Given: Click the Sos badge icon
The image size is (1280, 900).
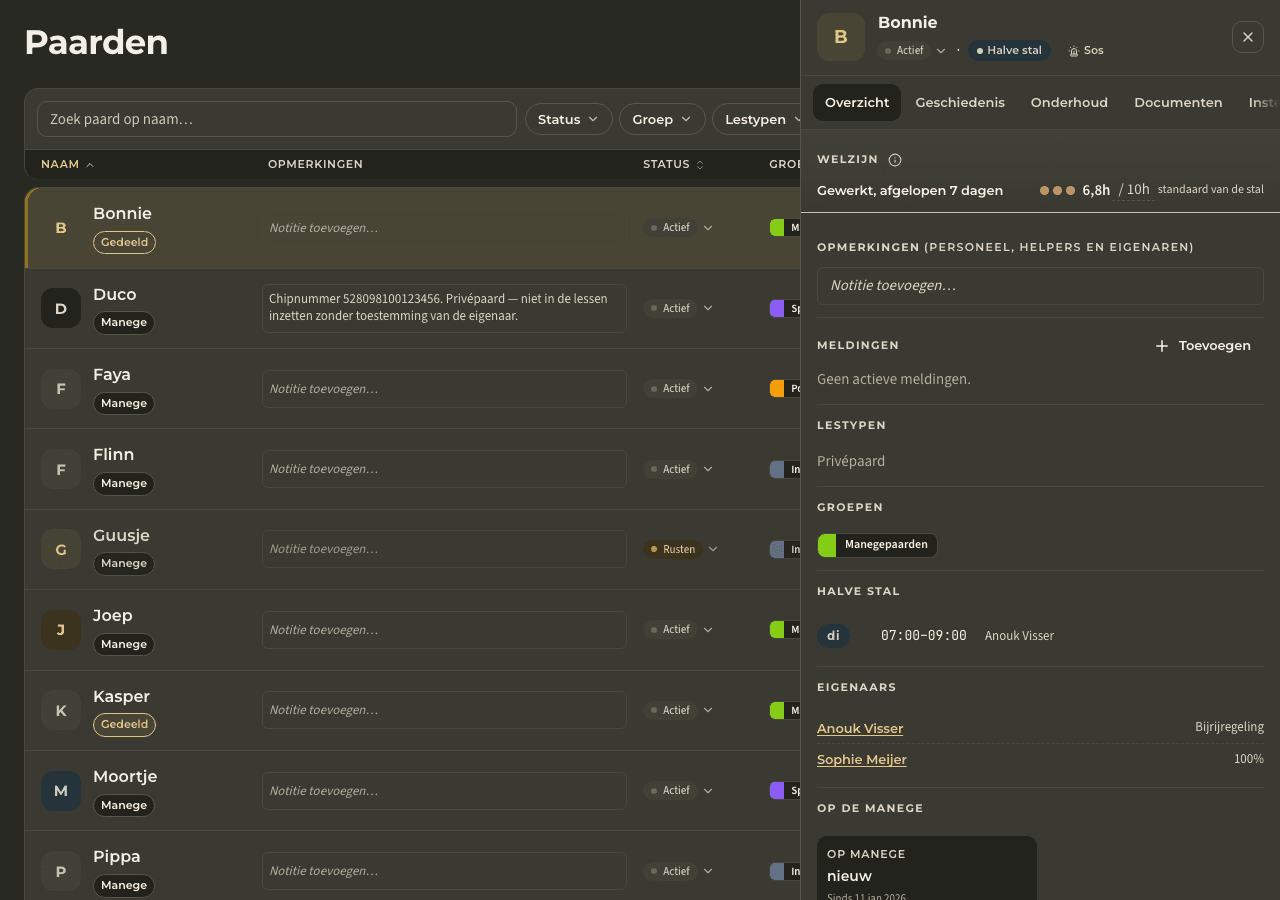Looking at the screenshot, I should pyautogui.click(x=1074, y=51).
